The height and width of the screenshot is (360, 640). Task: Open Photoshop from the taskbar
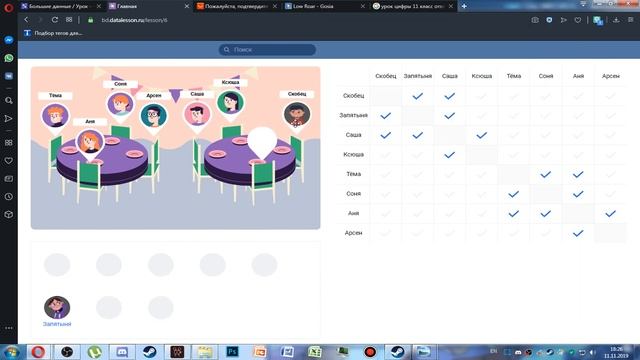tap(233, 352)
